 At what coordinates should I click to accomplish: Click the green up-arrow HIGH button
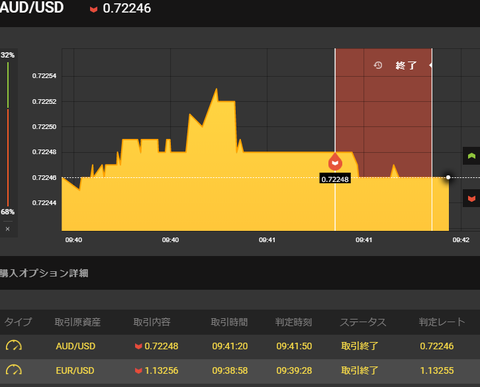click(471, 156)
